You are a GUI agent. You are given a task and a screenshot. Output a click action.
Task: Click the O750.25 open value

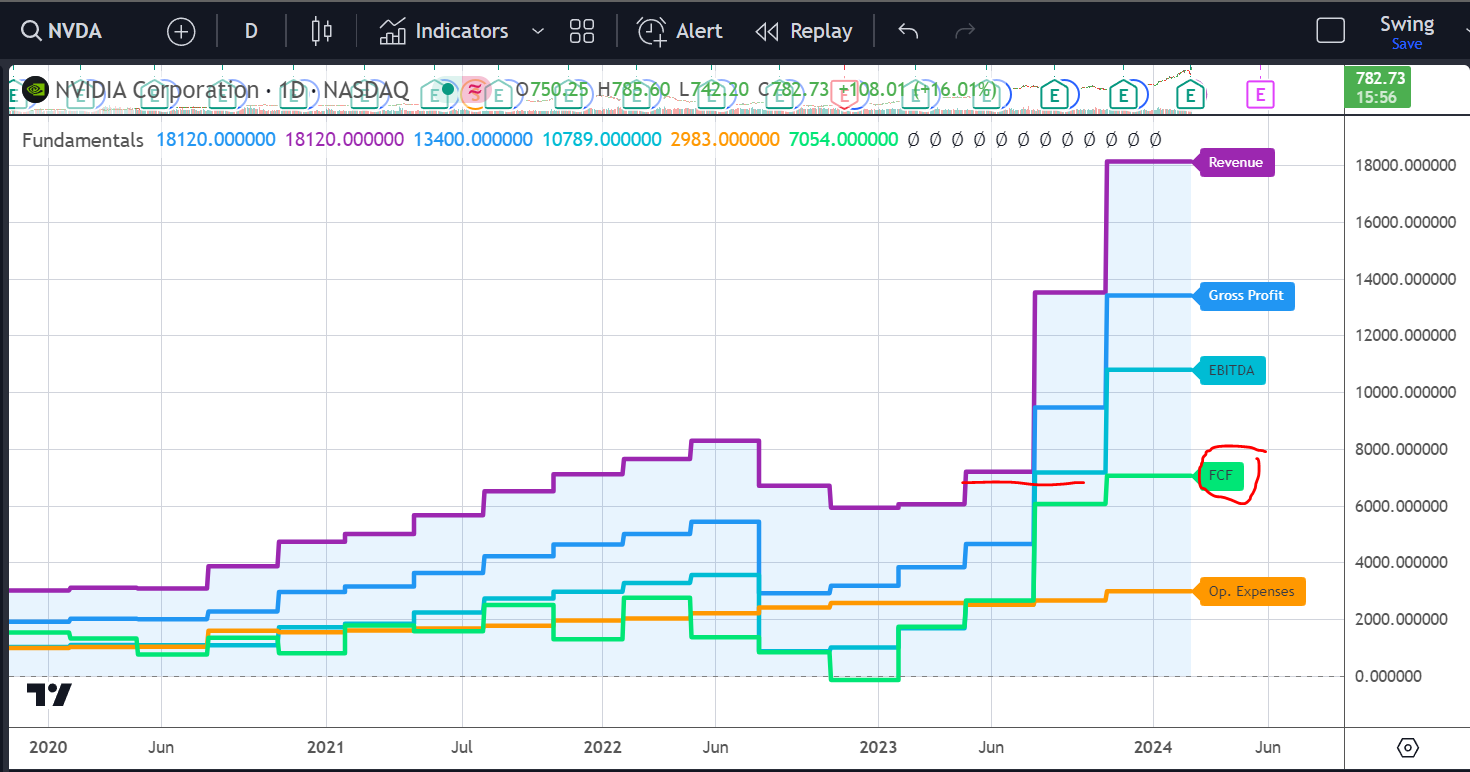[553, 90]
